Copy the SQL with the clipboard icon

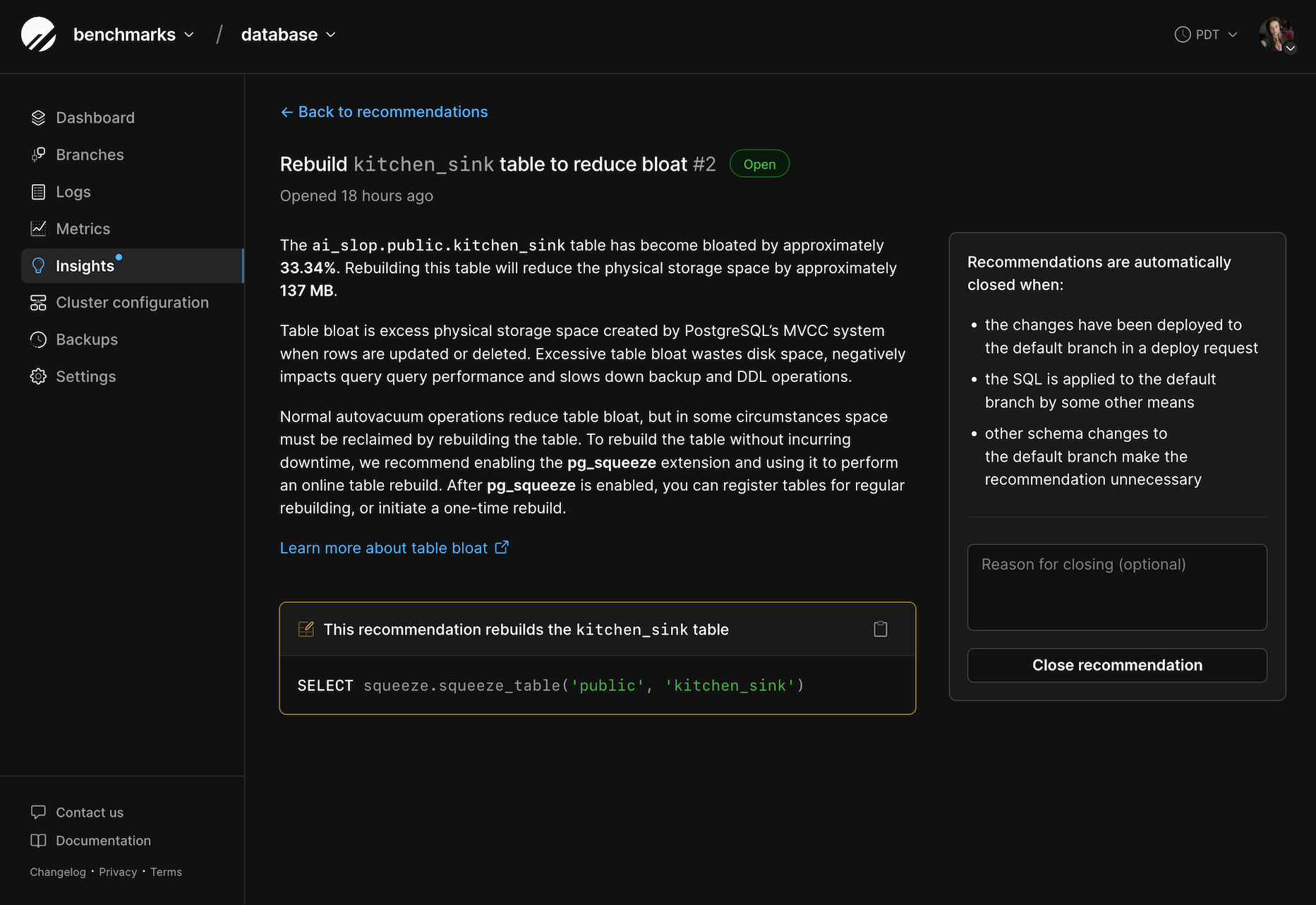pyautogui.click(x=880, y=628)
